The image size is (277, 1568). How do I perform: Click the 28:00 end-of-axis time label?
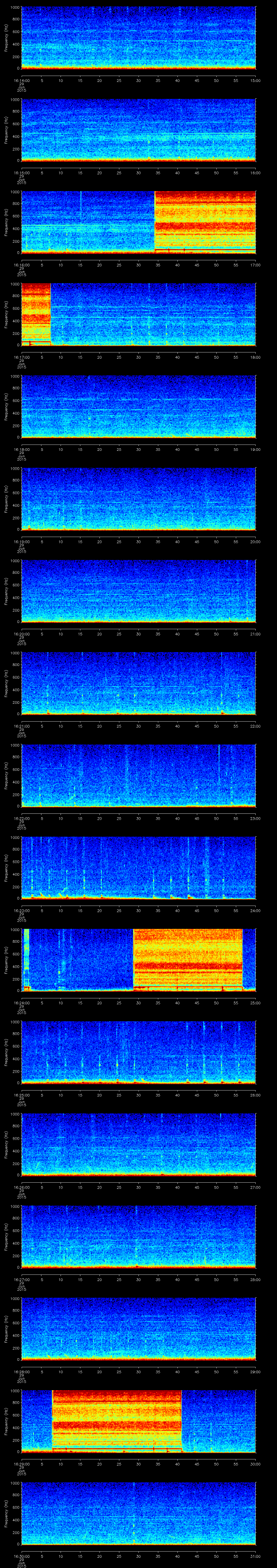click(256, 1279)
